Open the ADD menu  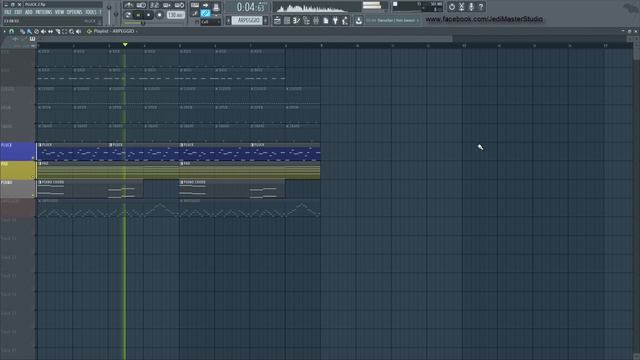[x=29, y=12]
